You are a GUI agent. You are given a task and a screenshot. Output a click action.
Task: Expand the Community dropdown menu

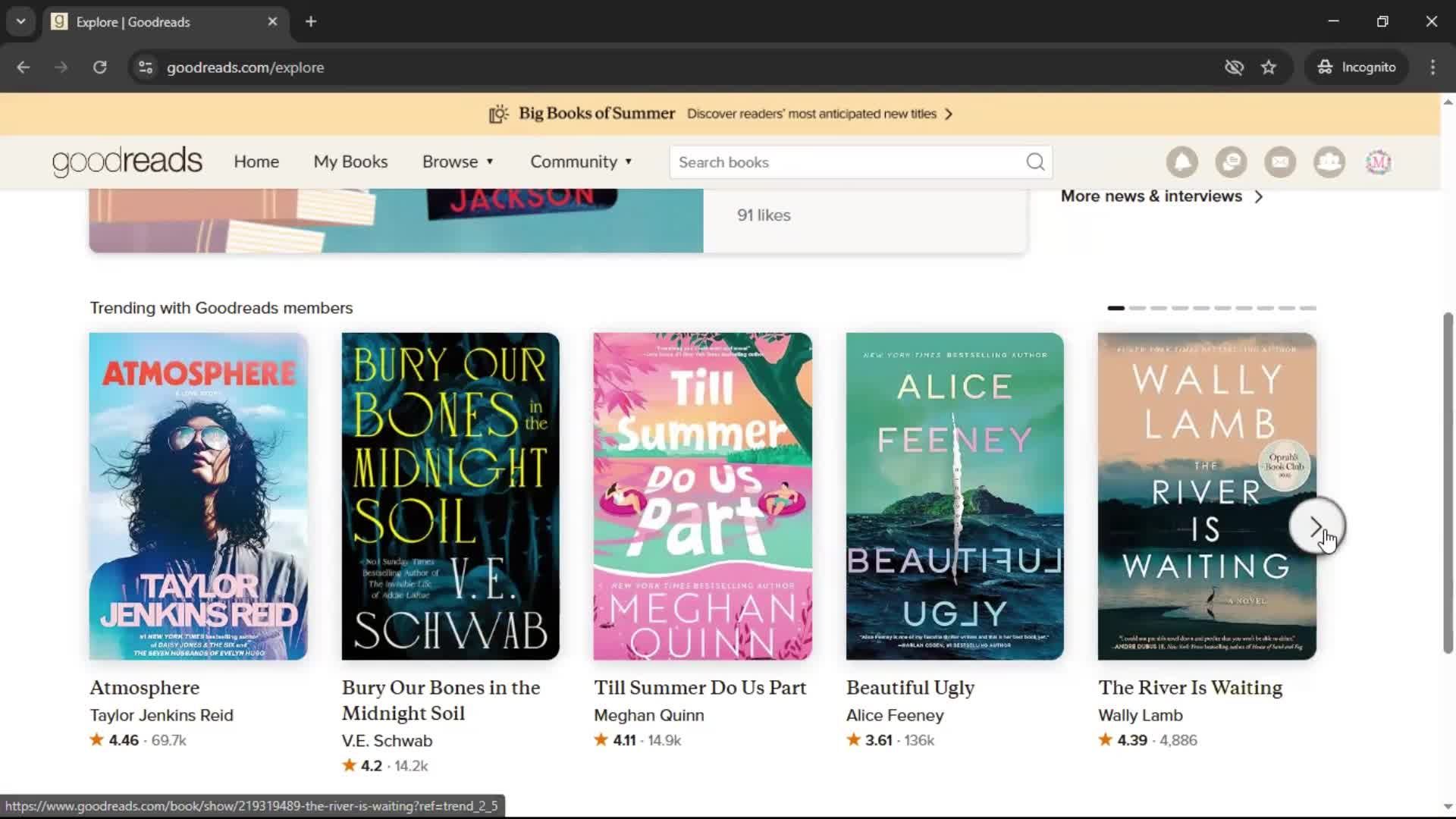[581, 162]
